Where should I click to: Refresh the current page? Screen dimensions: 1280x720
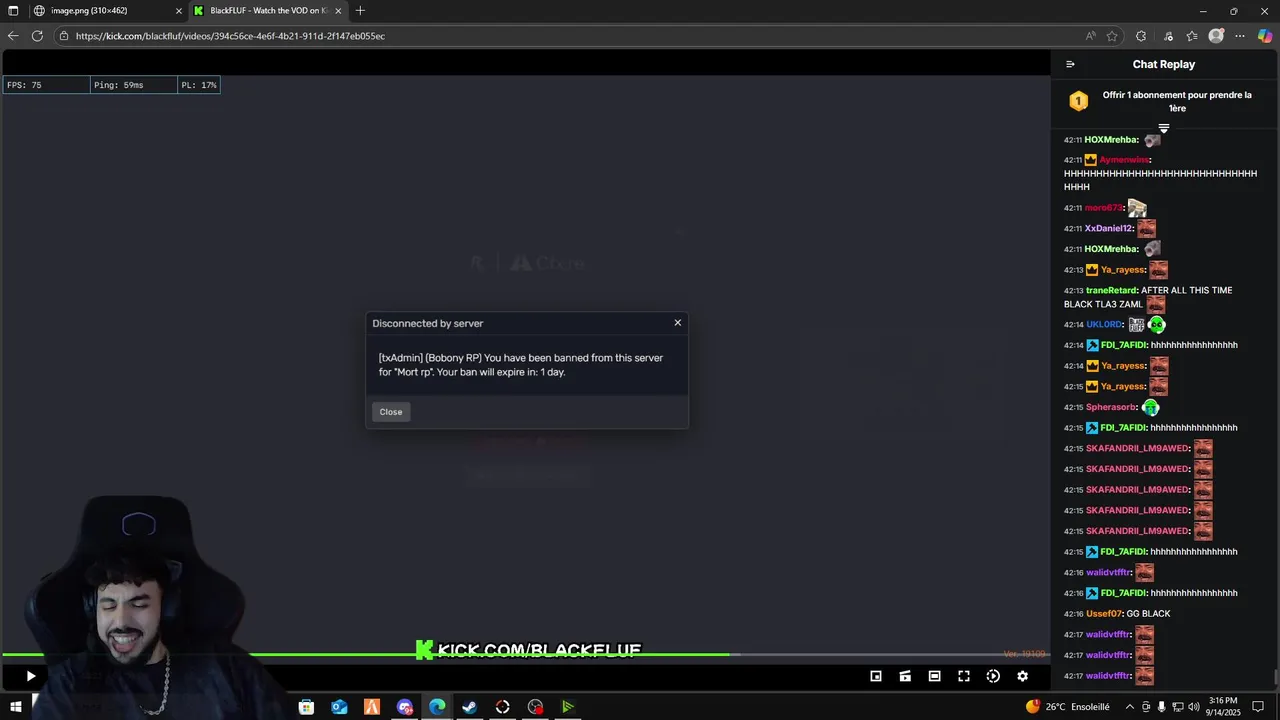[x=37, y=36]
